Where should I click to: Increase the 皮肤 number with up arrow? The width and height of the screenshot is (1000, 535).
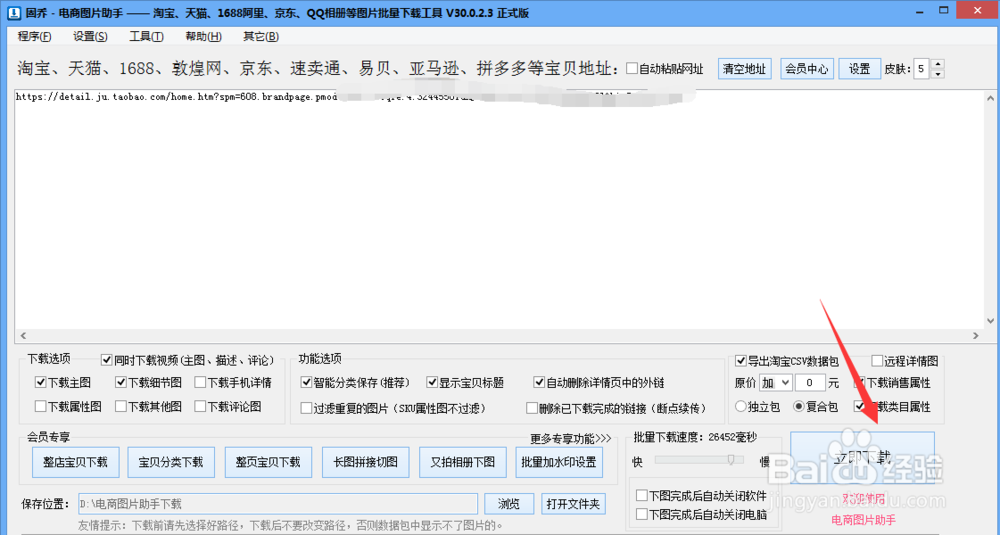coord(938,64)
